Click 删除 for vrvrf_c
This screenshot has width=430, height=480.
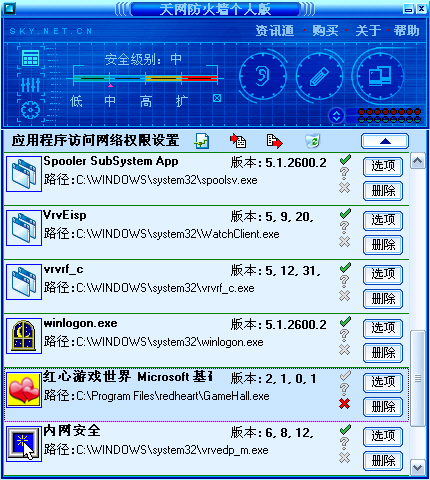pos(383,299)
